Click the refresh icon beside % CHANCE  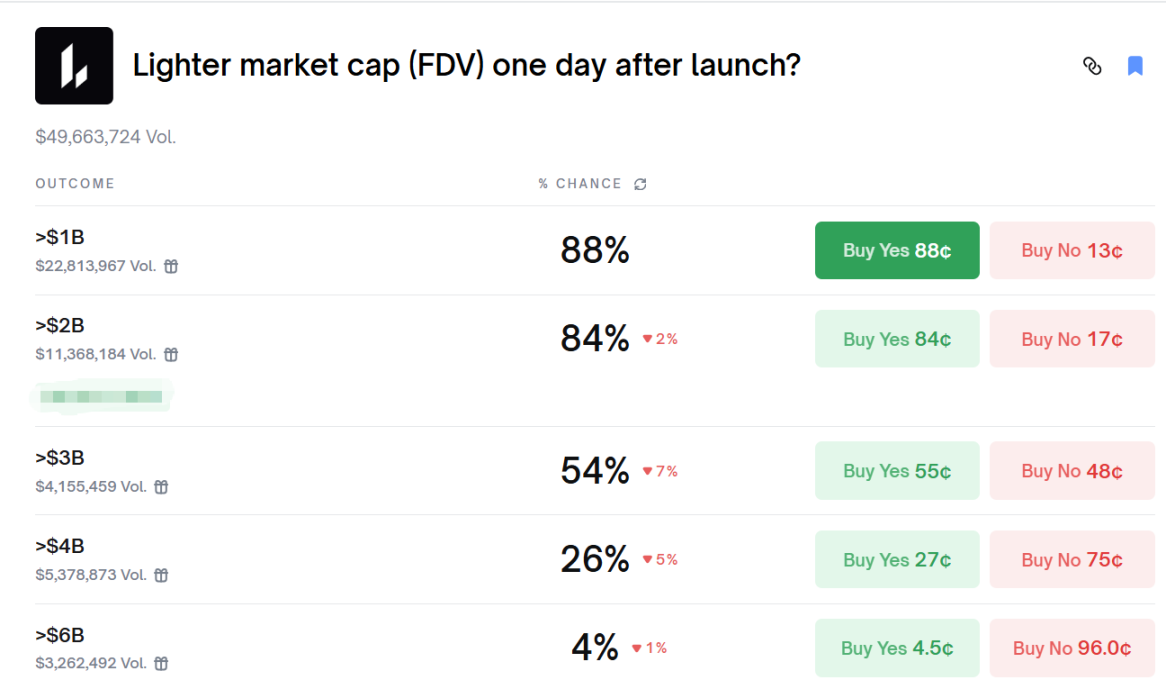pos(641,184)
